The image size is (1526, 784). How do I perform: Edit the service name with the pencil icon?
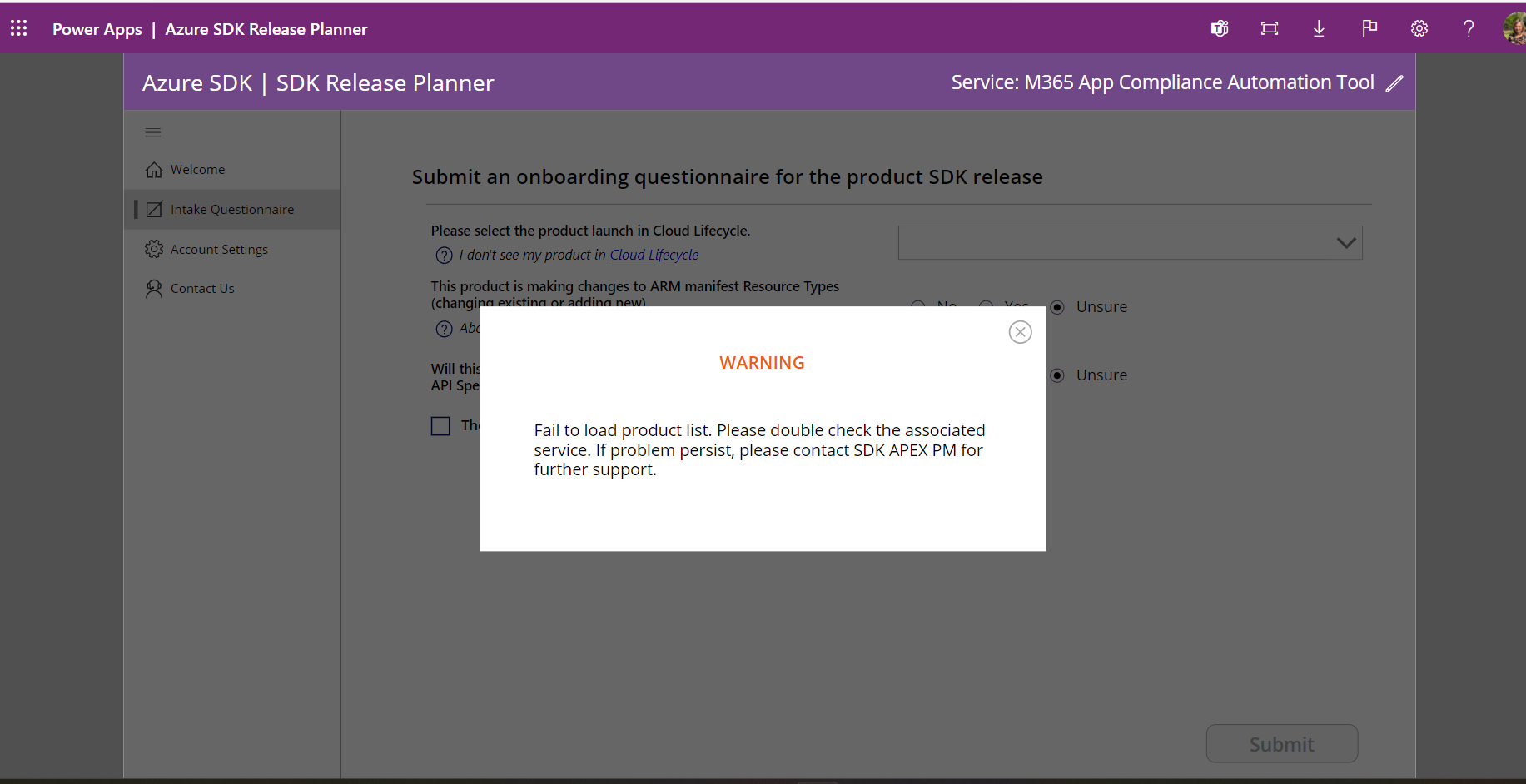click(1396, 82)
